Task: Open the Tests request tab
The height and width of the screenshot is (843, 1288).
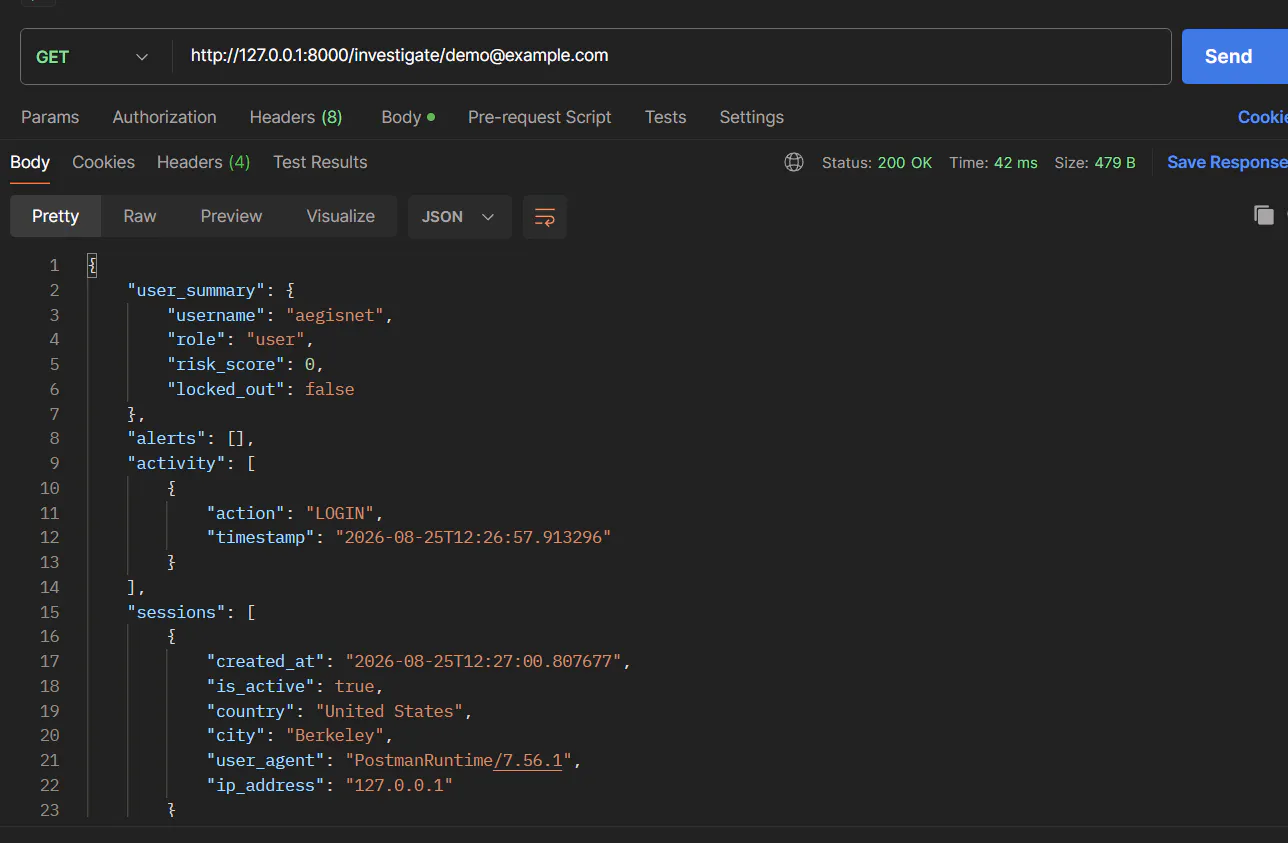Action: 665,117
